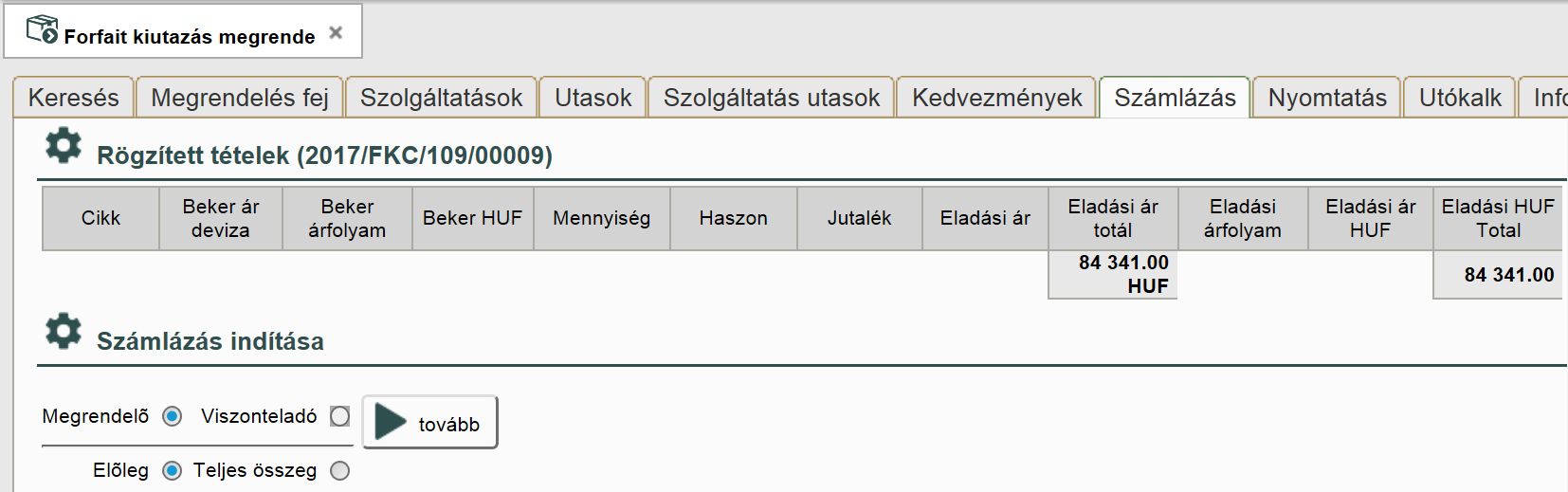1568x492 pixels.
Task: Open the Utasok tab
Action: pyautogui.click(x=593, y=98)
